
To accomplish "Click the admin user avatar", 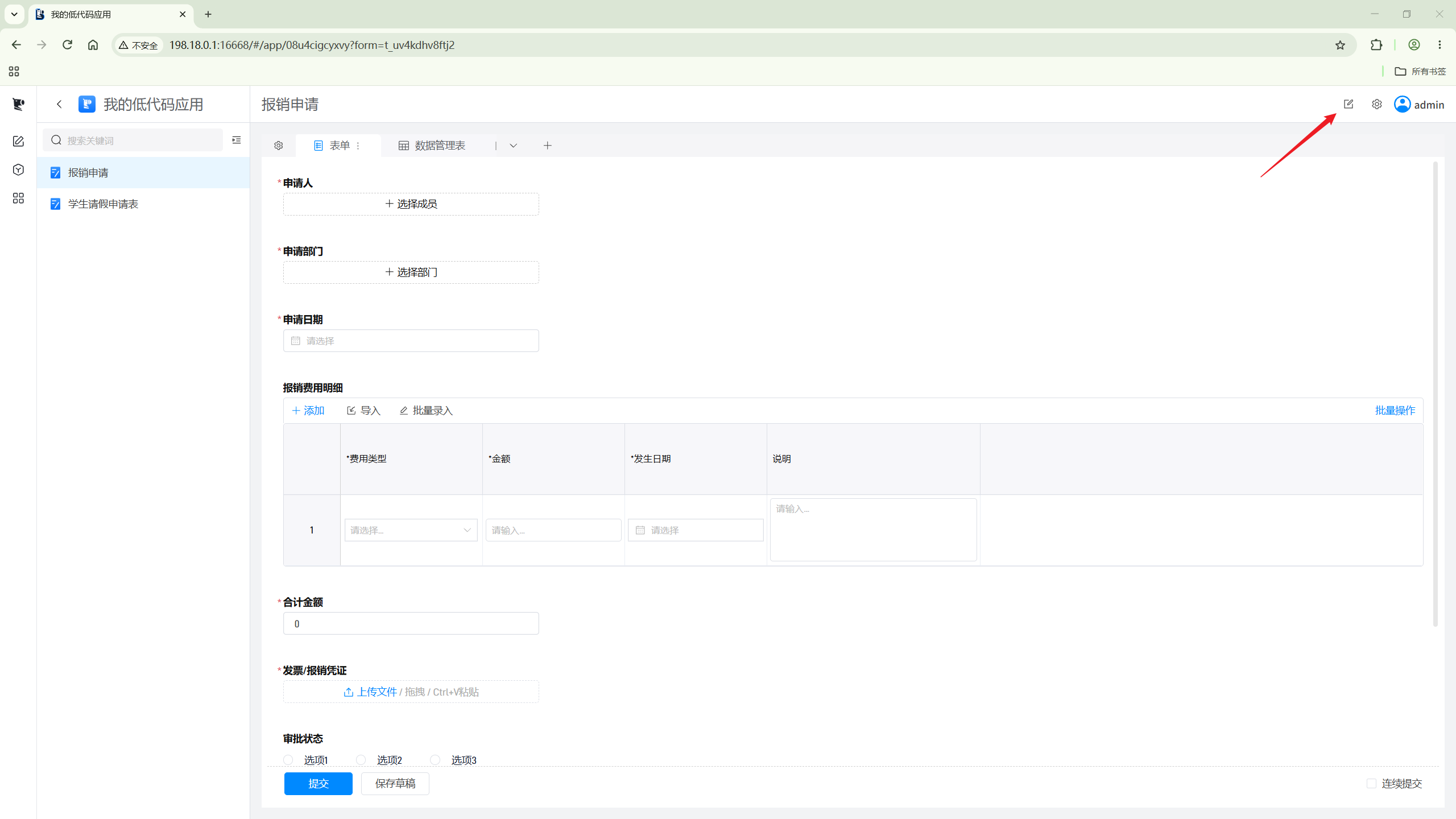I will click(1403, 104).
